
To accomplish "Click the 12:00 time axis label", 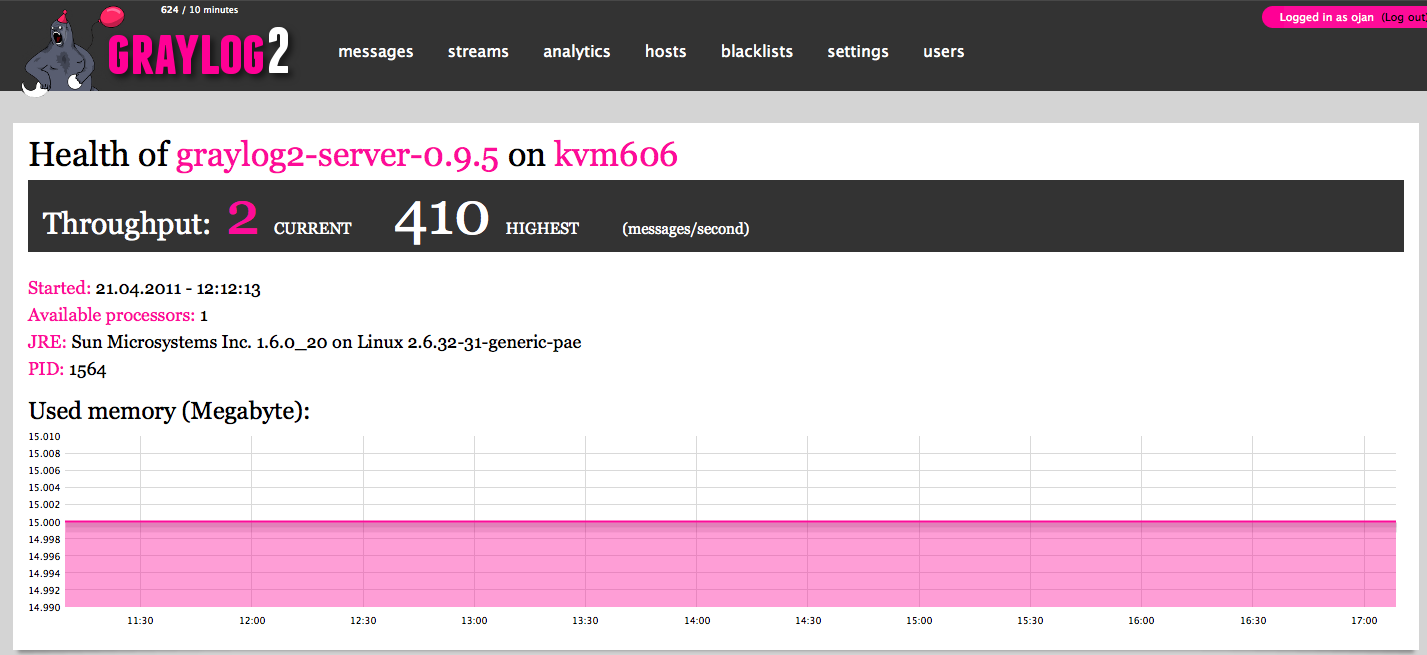I will (x=252, y=621).
